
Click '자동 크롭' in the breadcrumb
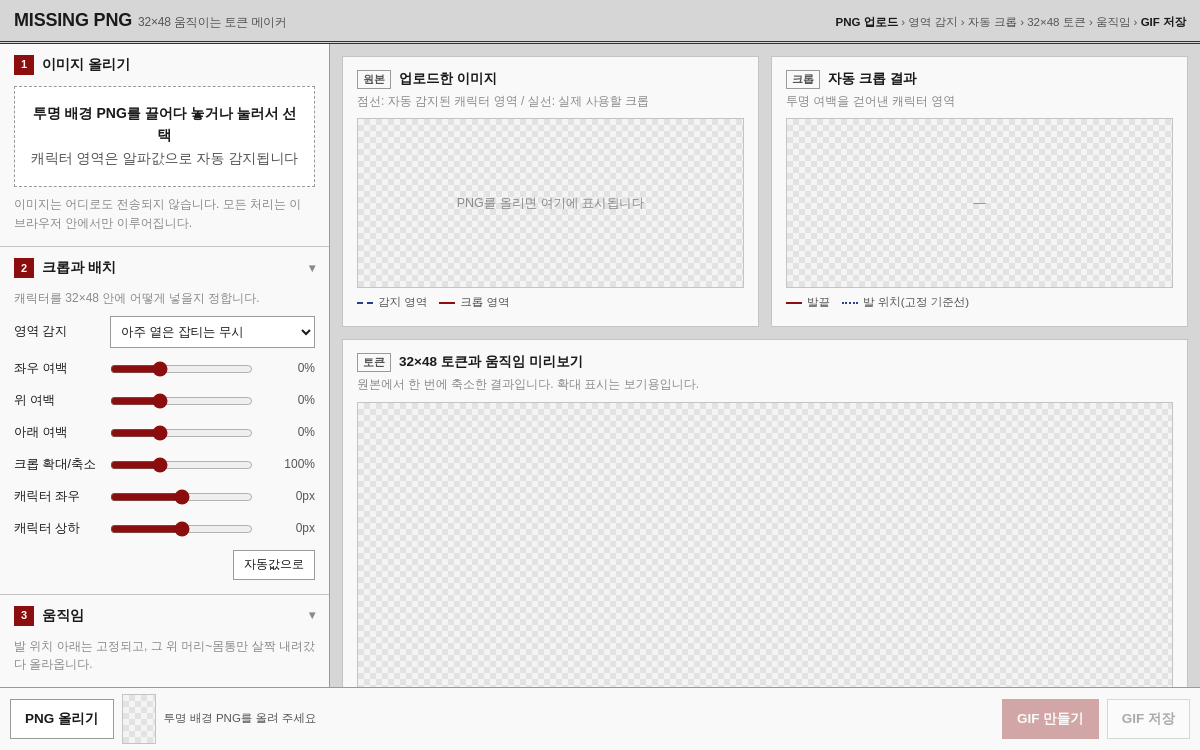click(x=992, y=22)
